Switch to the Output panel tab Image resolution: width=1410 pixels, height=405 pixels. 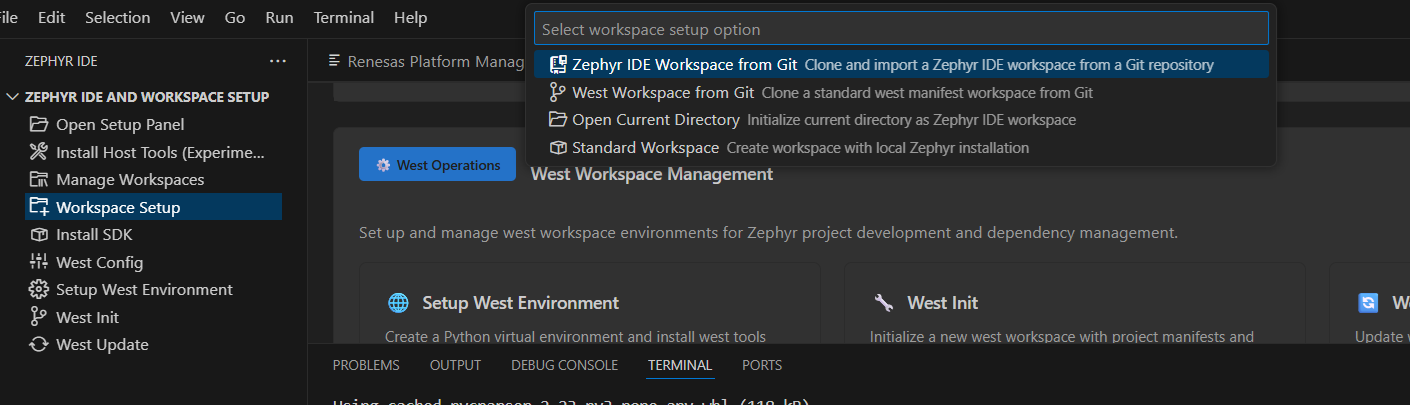coord(455,365)
